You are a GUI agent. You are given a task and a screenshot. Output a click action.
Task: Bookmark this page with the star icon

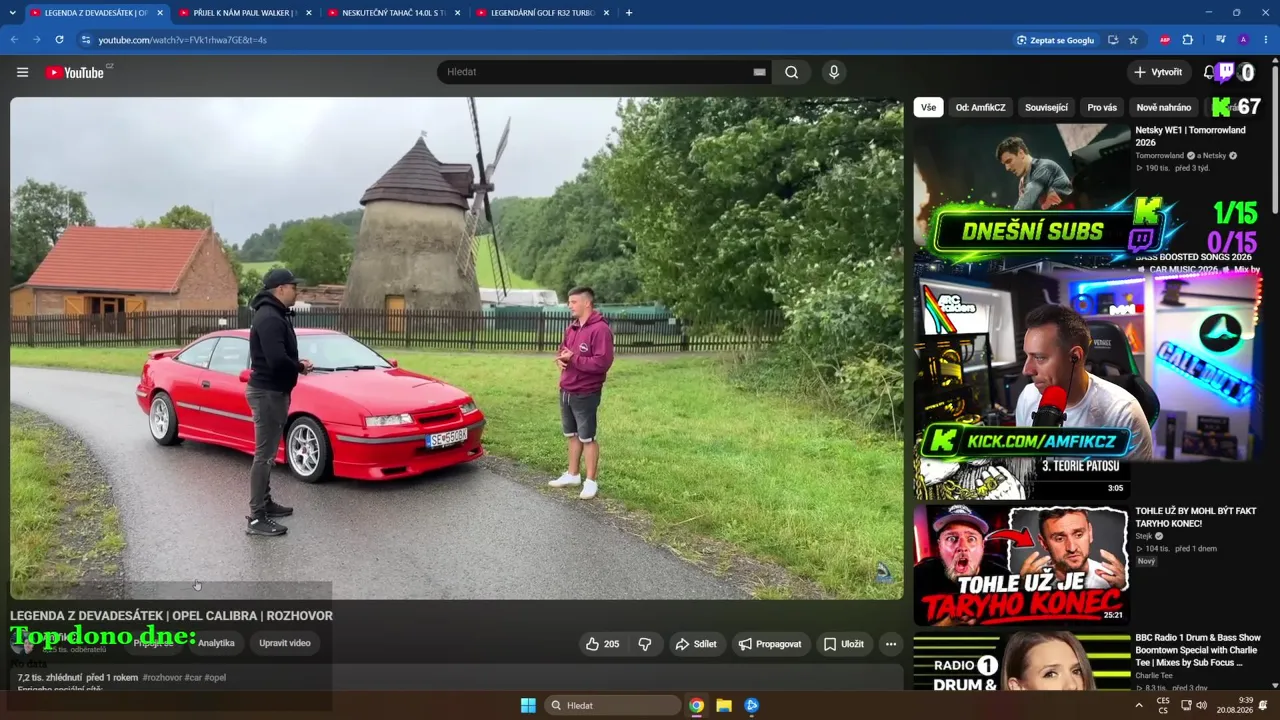(1133, 40)
